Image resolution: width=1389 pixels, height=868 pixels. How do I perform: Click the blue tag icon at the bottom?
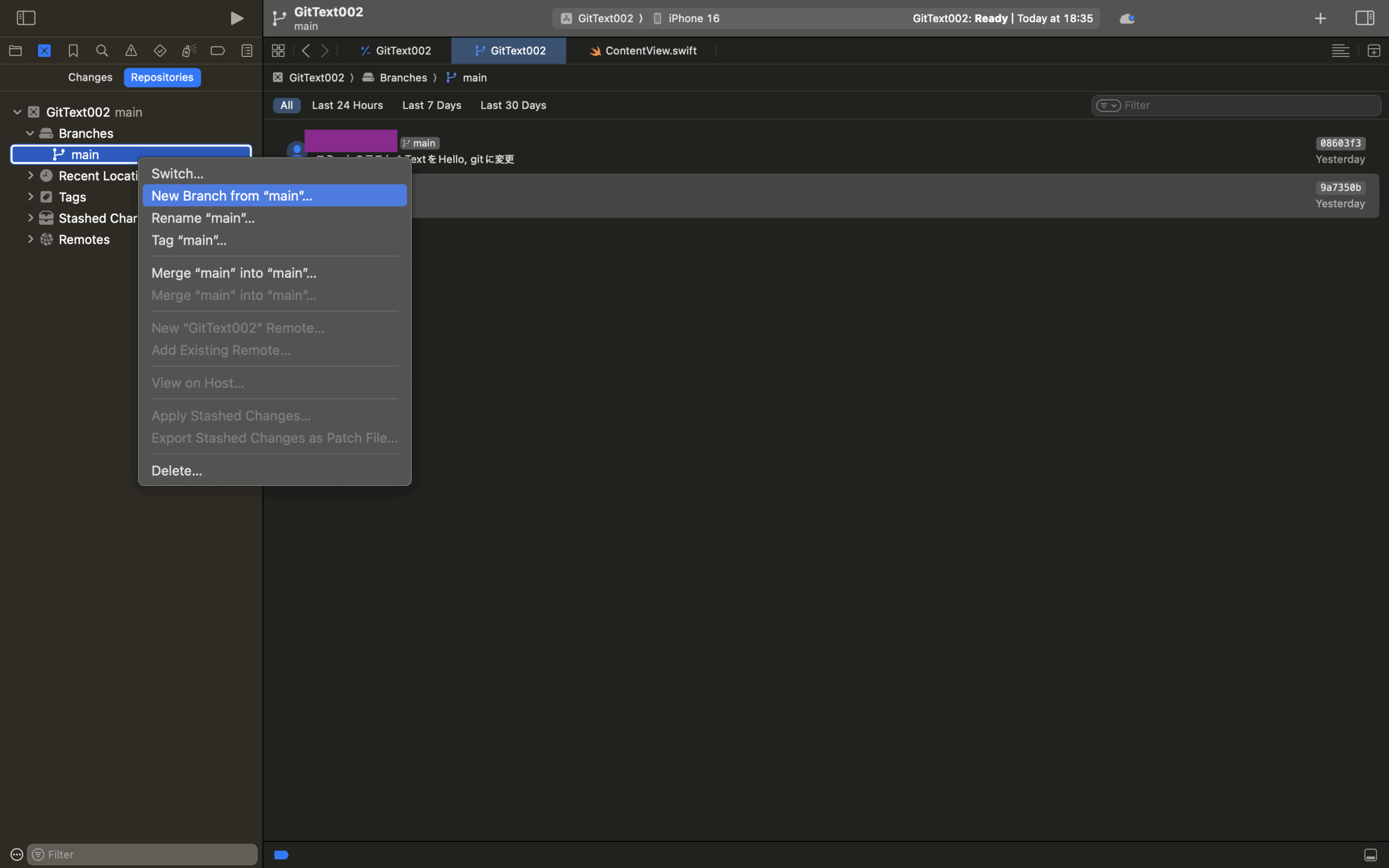pos(281,855)
